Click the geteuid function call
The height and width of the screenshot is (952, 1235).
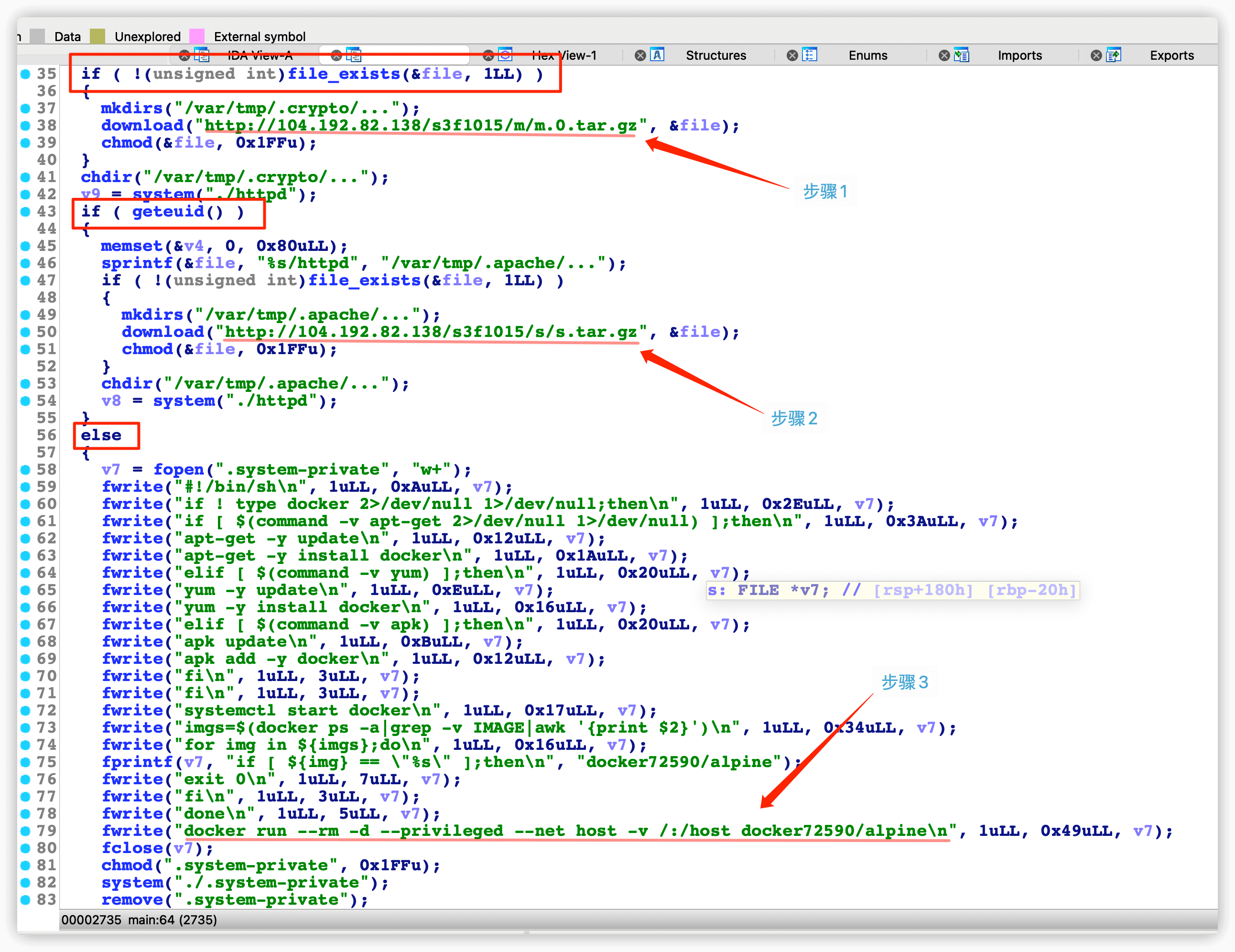click(x=168, y=211)
